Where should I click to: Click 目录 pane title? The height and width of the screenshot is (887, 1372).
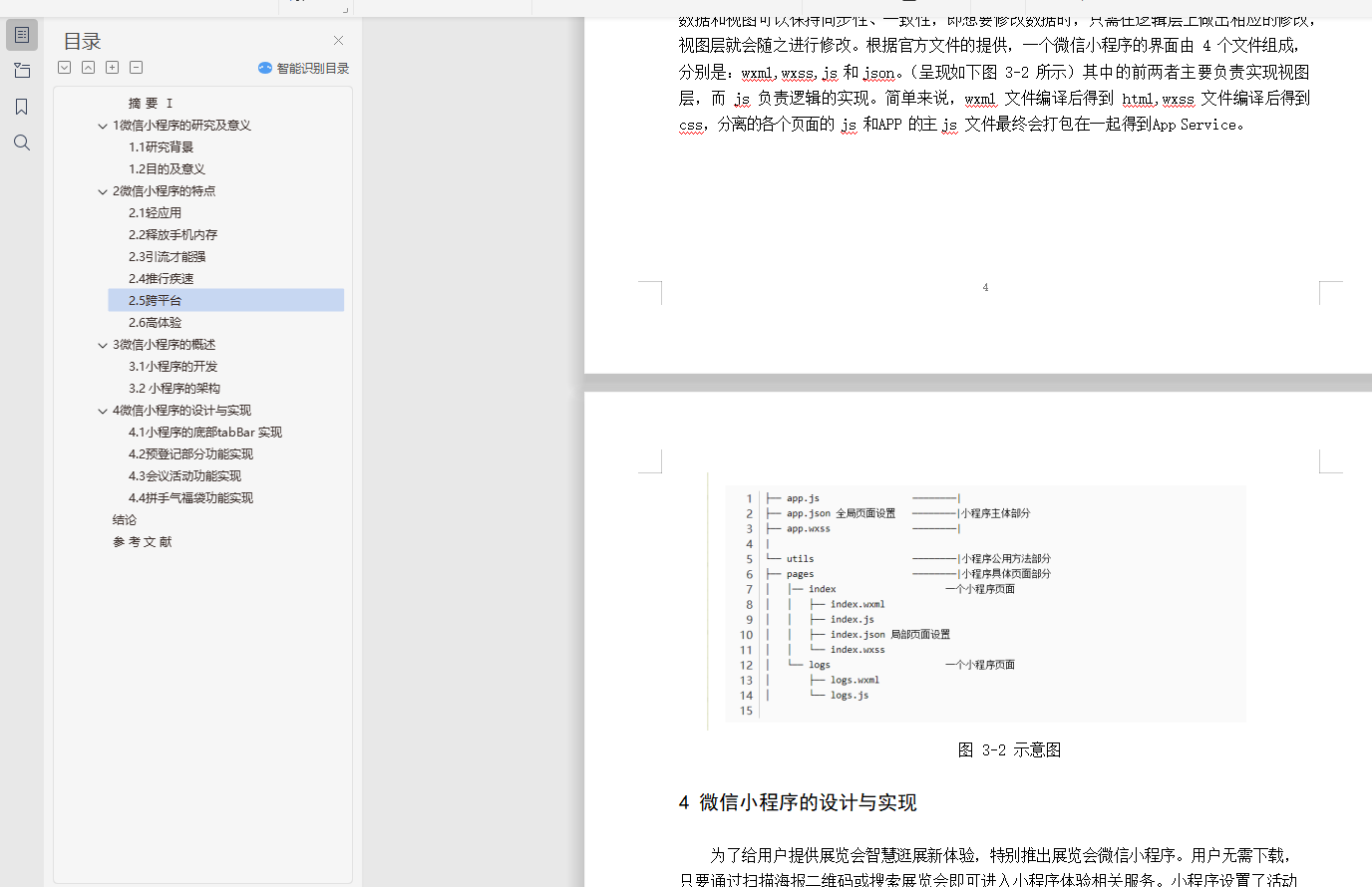pyautogui.click(x=82, y=41)
